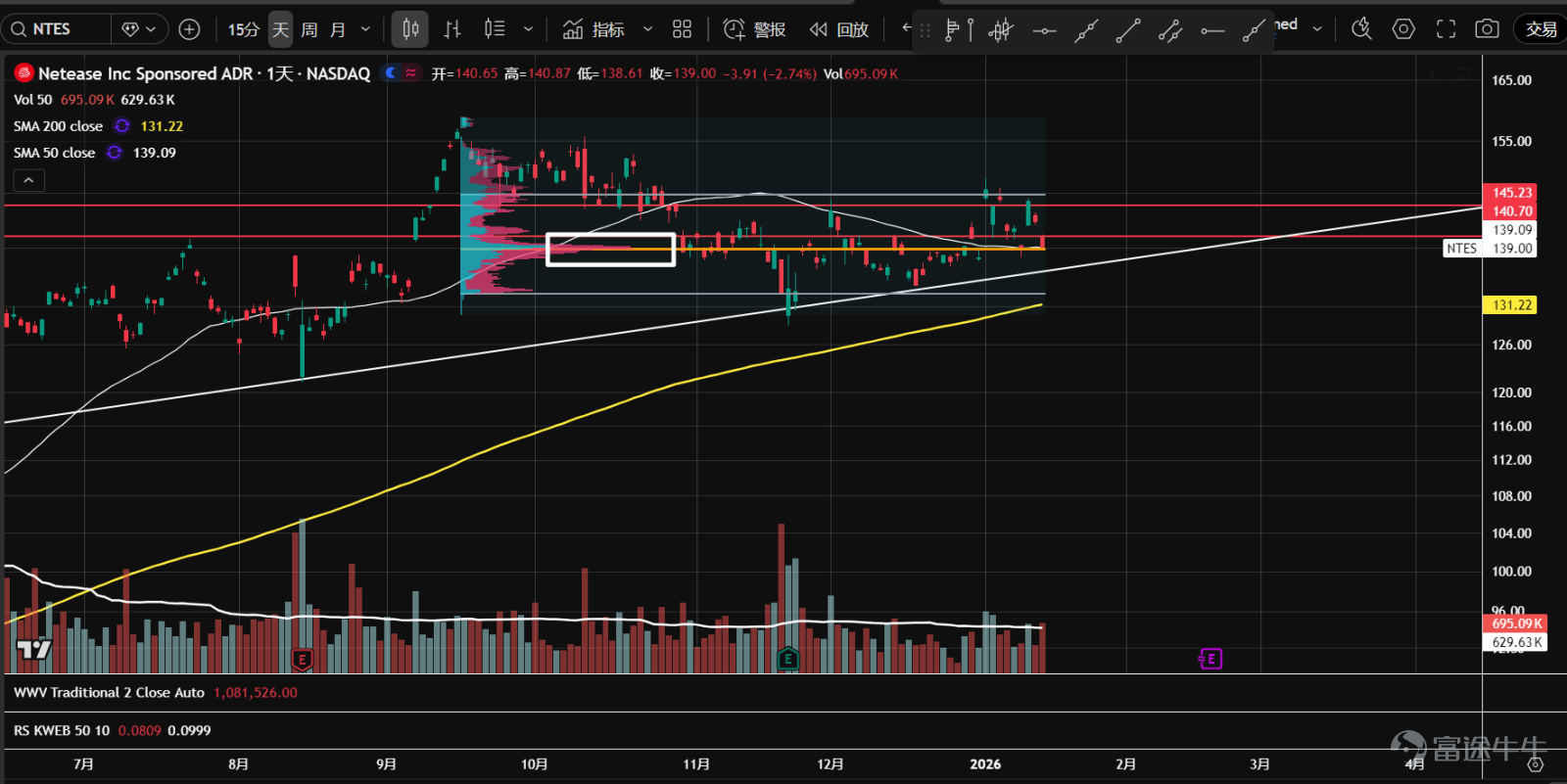The image size is (1567, 784).
Task: Open the quick search lightning icon
Action: [x=1361, y=29]
